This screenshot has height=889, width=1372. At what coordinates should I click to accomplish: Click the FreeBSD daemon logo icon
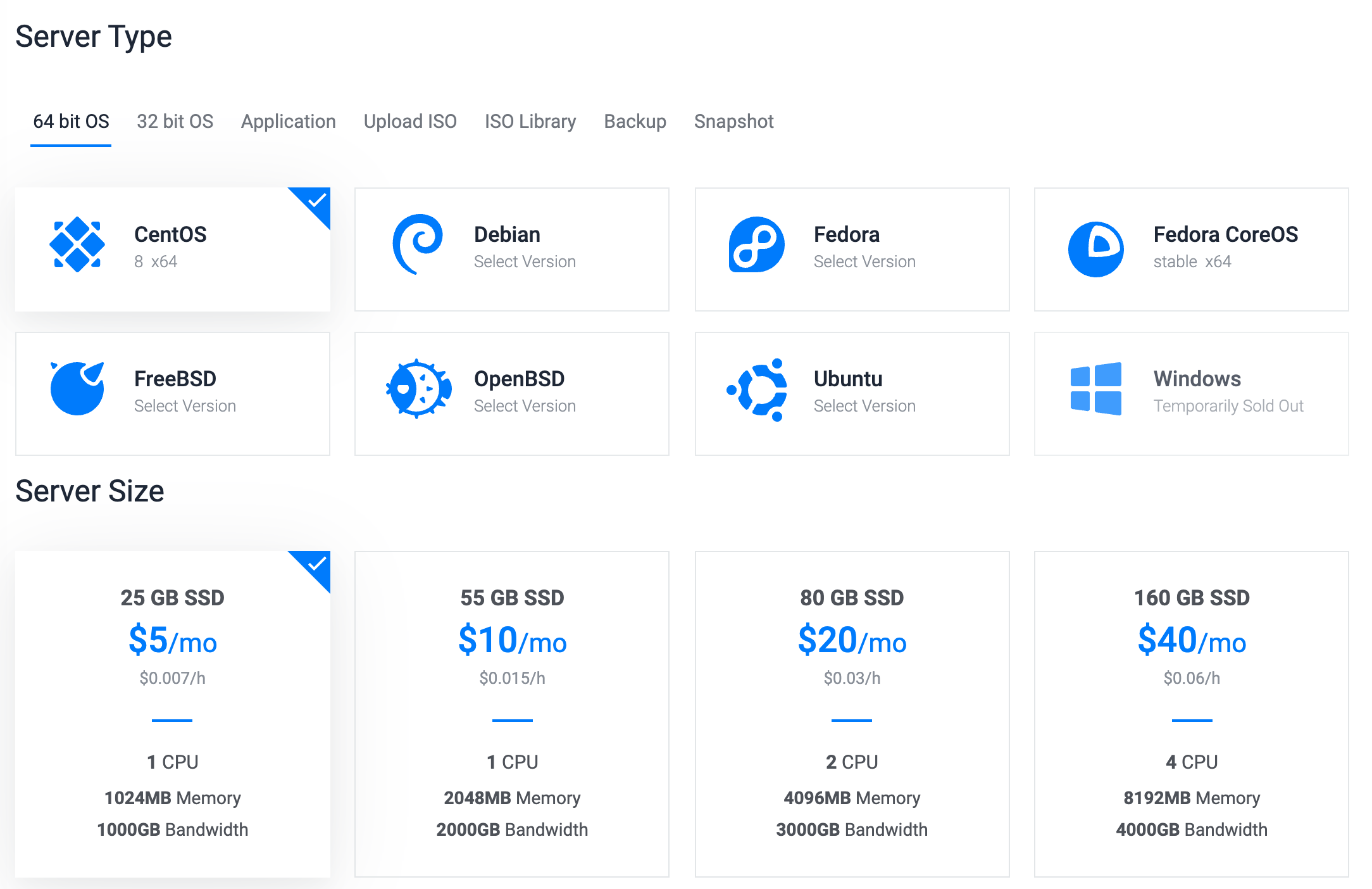[x=77, y=388]
